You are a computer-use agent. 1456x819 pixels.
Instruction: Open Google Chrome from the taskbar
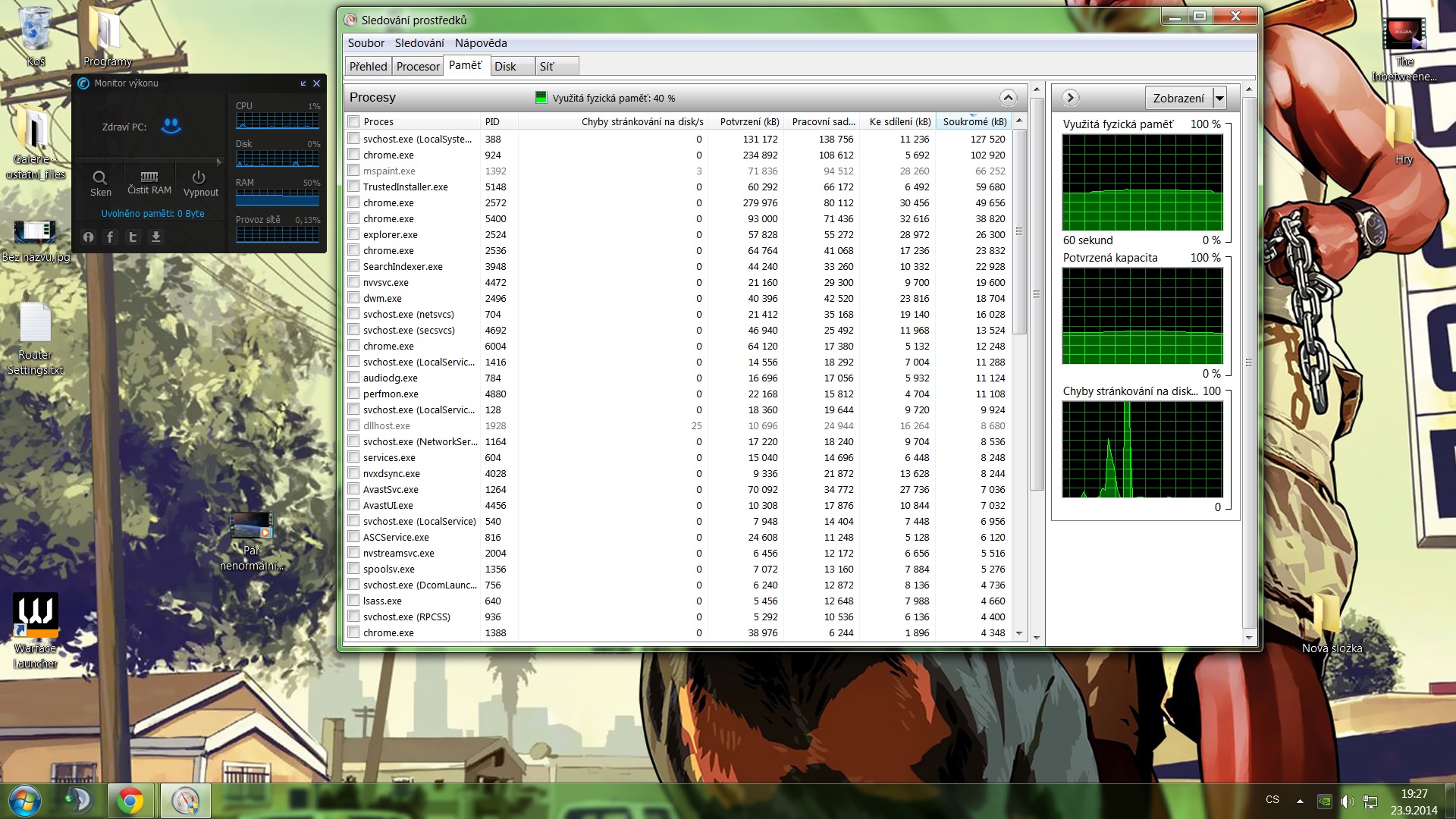(130, 800)
